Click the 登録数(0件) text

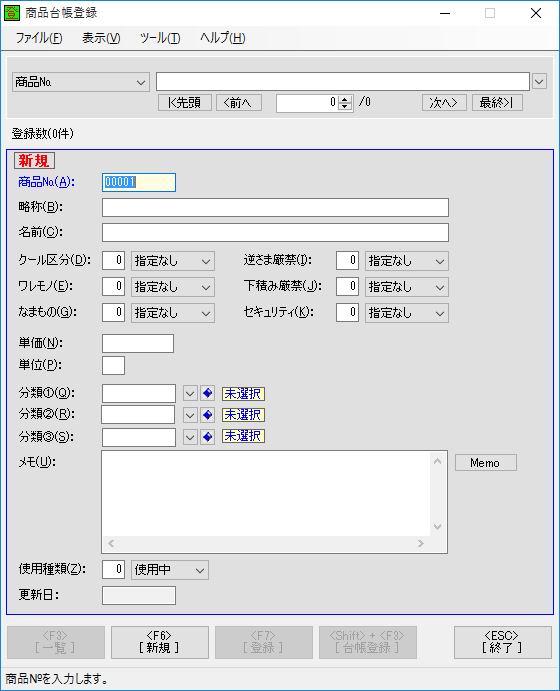pos(43,134)
